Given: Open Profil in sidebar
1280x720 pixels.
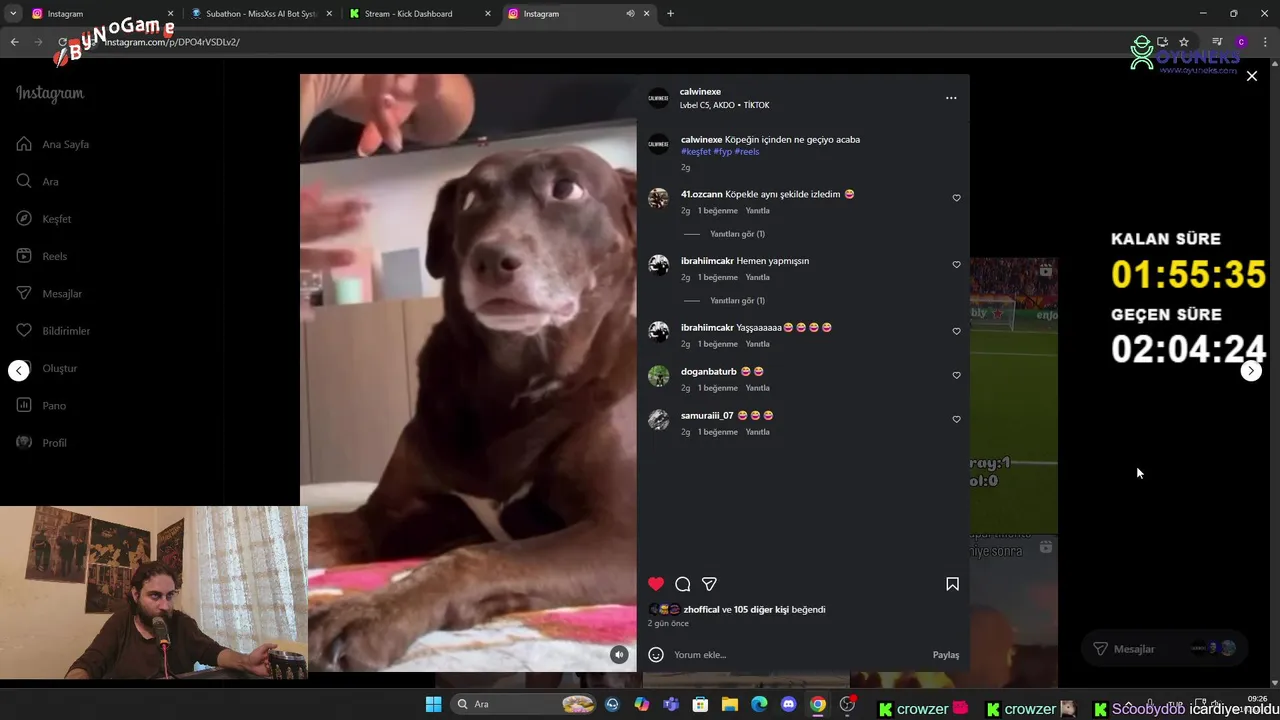Looking at the screenshot, I should pyautogui.click(x=42, y=443).
